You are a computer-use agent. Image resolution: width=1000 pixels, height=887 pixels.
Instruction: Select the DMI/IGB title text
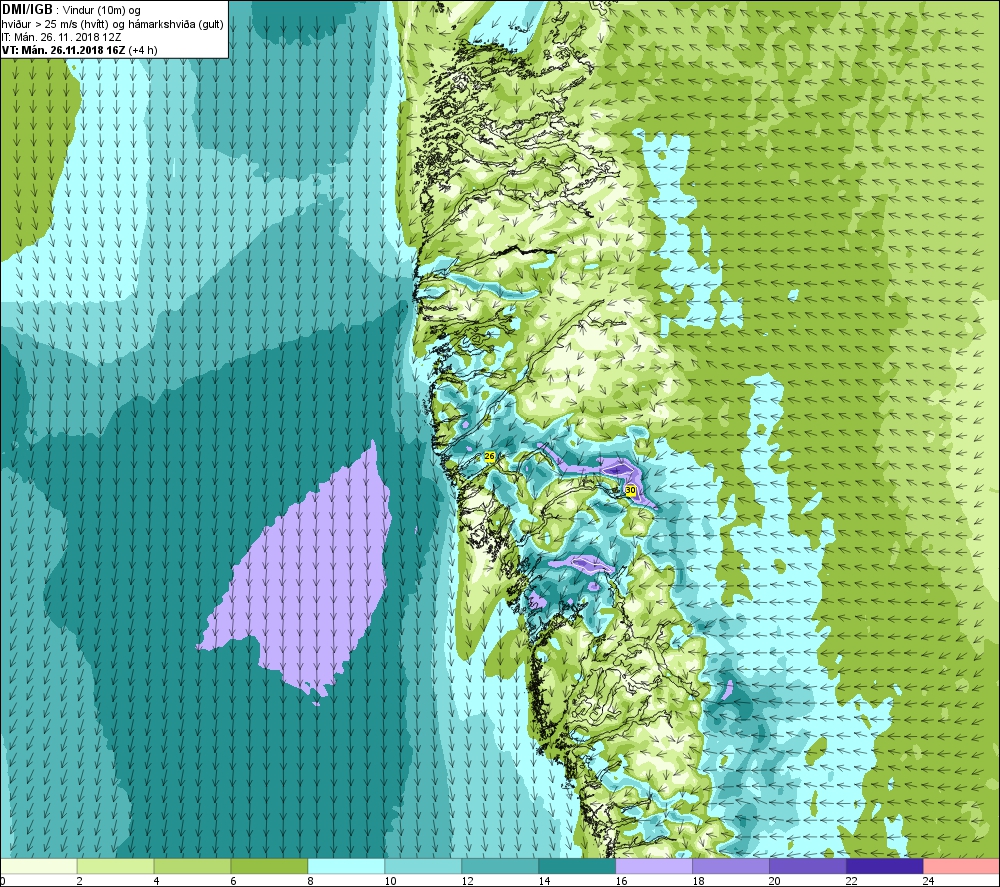point(27,10)
